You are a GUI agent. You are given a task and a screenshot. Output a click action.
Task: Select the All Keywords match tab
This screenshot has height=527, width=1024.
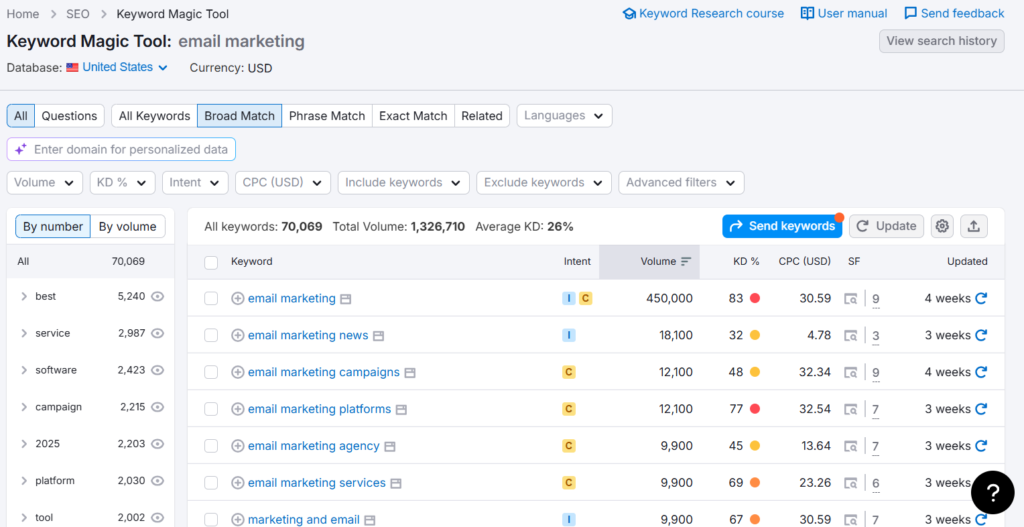click(x=154, y=116)
